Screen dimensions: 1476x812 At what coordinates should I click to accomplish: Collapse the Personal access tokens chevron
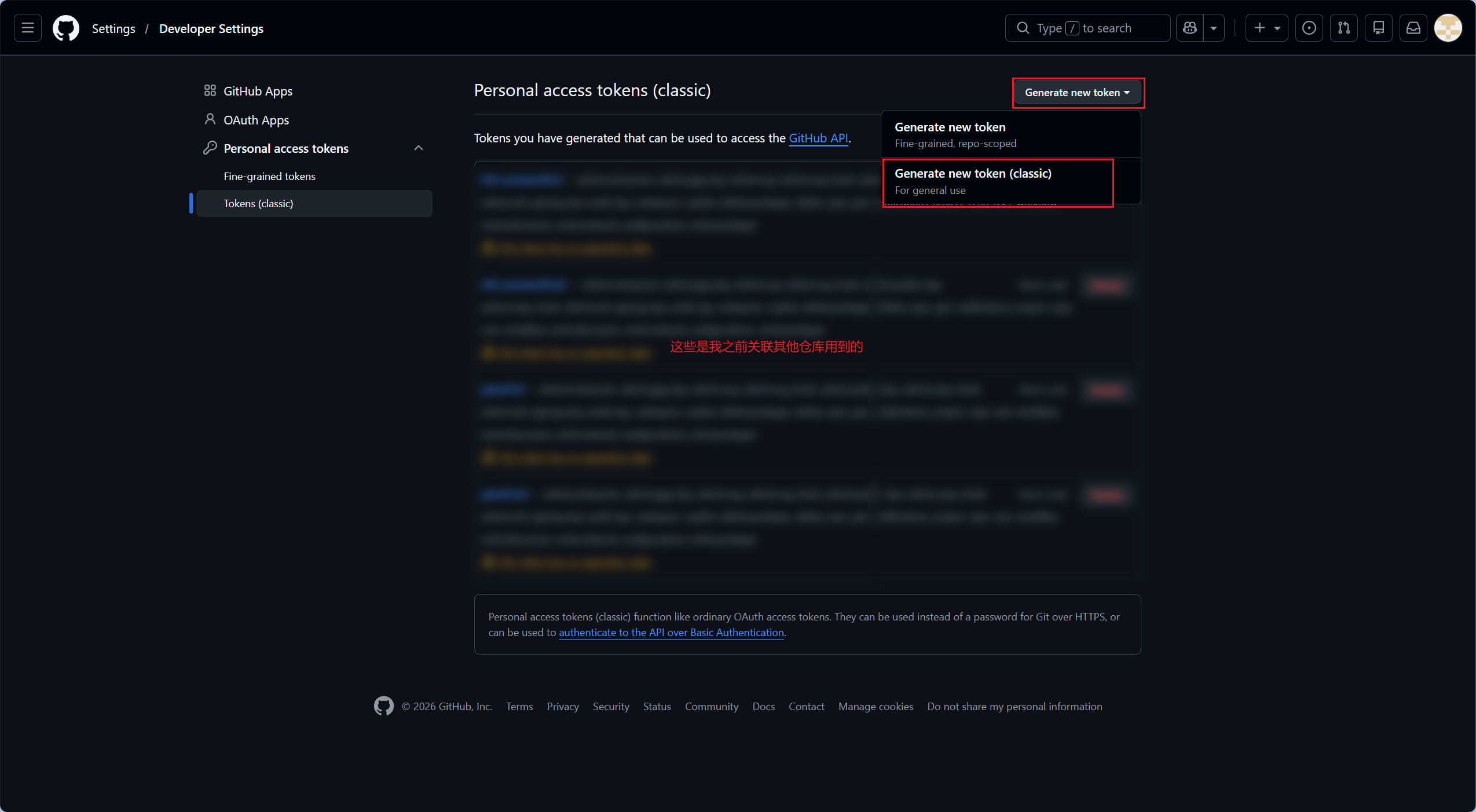point(419,148)
